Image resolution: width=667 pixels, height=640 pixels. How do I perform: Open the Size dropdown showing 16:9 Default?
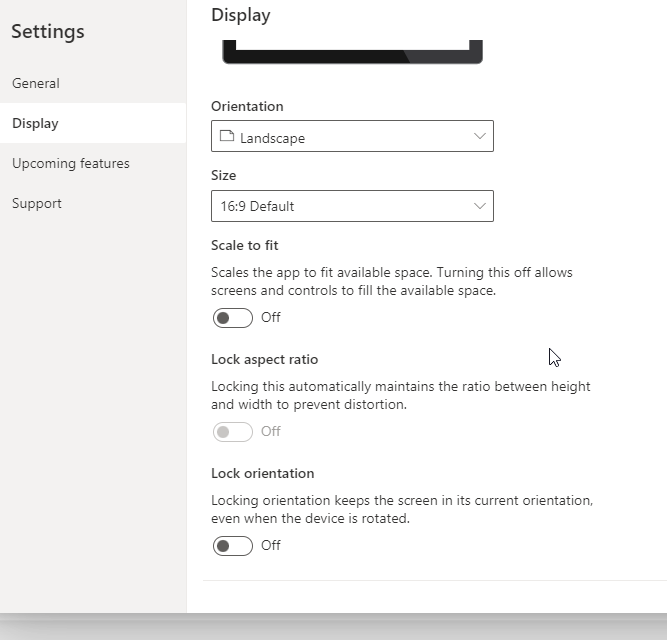pyautogui.click(x=352, y=206)
